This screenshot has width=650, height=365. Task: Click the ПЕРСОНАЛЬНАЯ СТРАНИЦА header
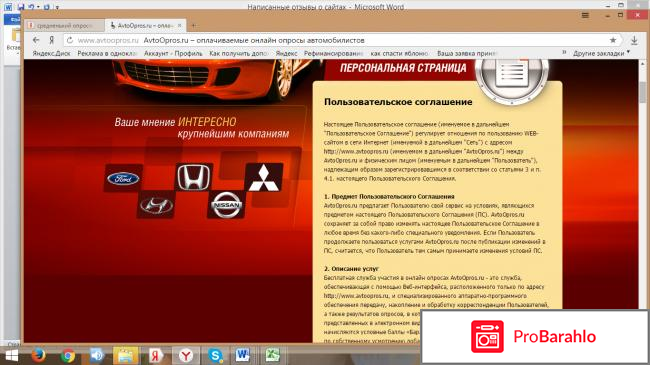point(403,68)
